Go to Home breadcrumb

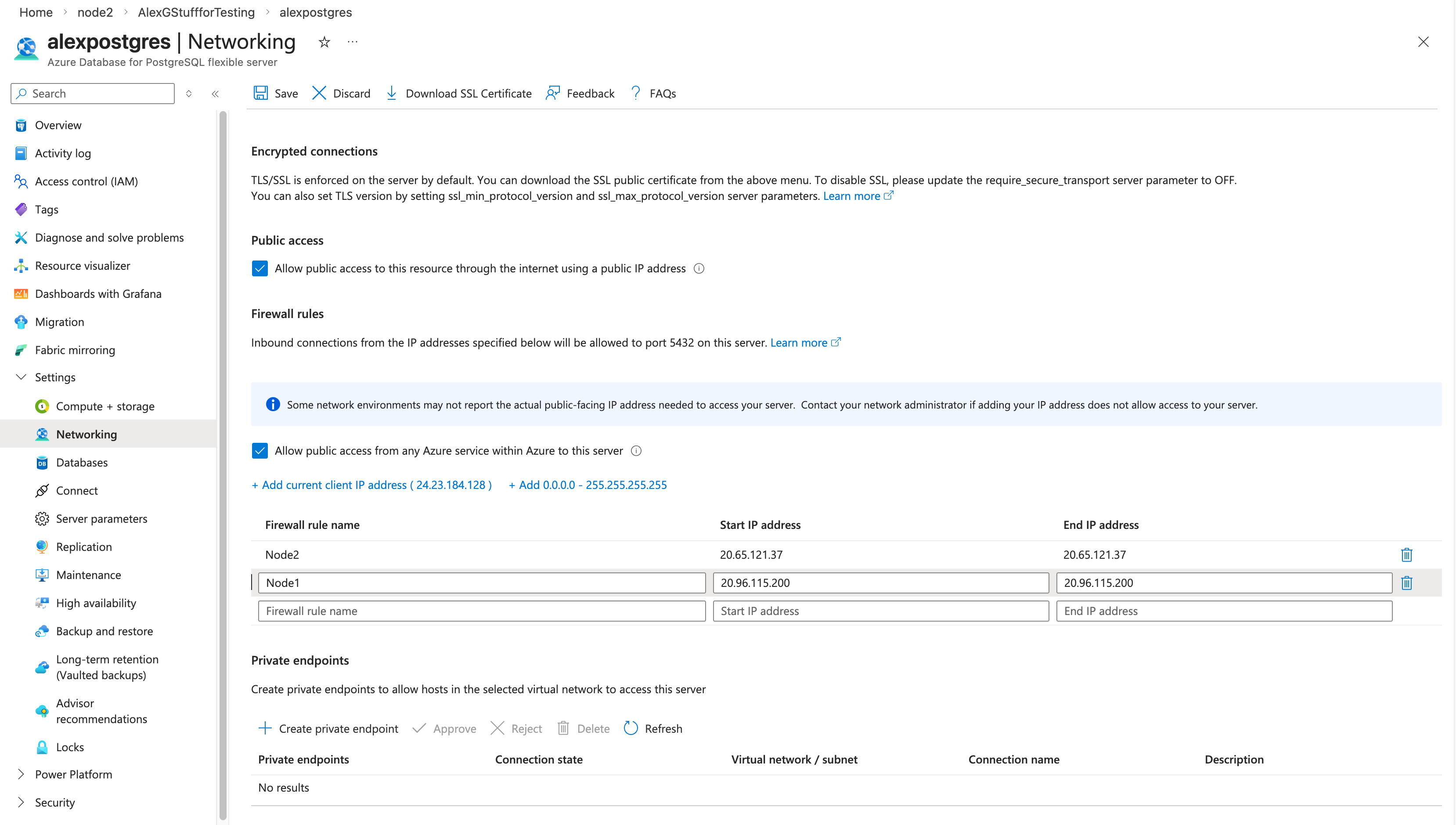pos(36,12)
